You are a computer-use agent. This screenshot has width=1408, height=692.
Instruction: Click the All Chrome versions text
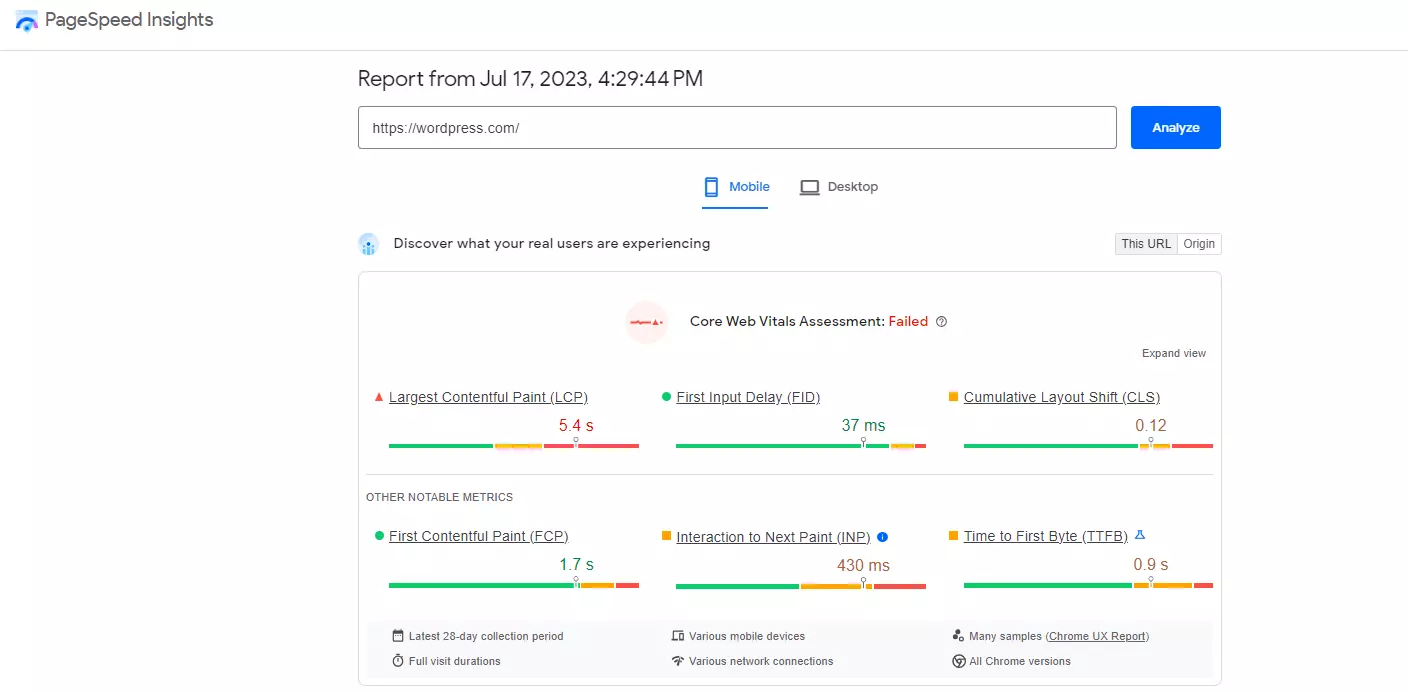[1020, 661]
